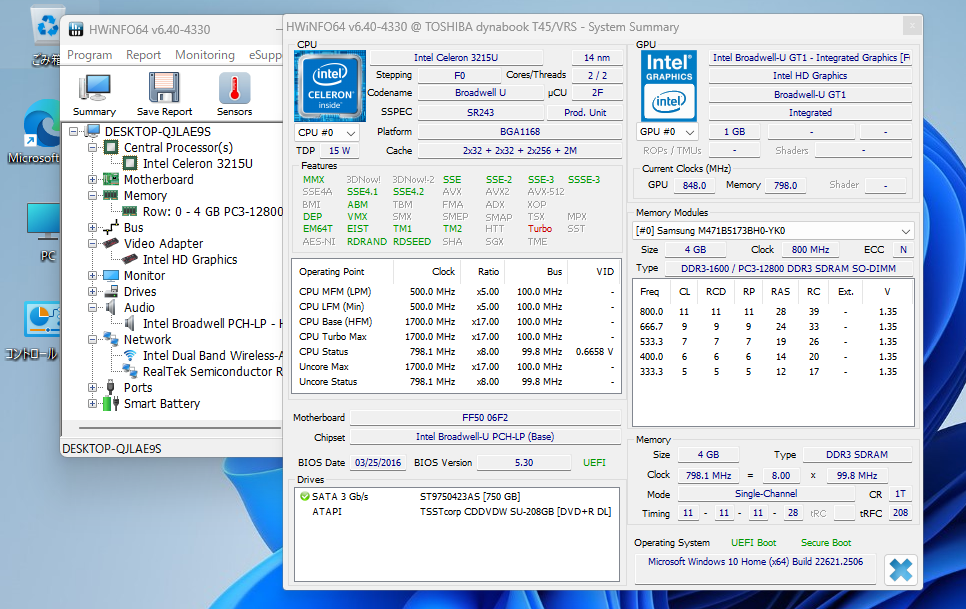This screenshot has width=966, height=609.
Task: Click the BGA1168 platform value
Action: (520, 132)
